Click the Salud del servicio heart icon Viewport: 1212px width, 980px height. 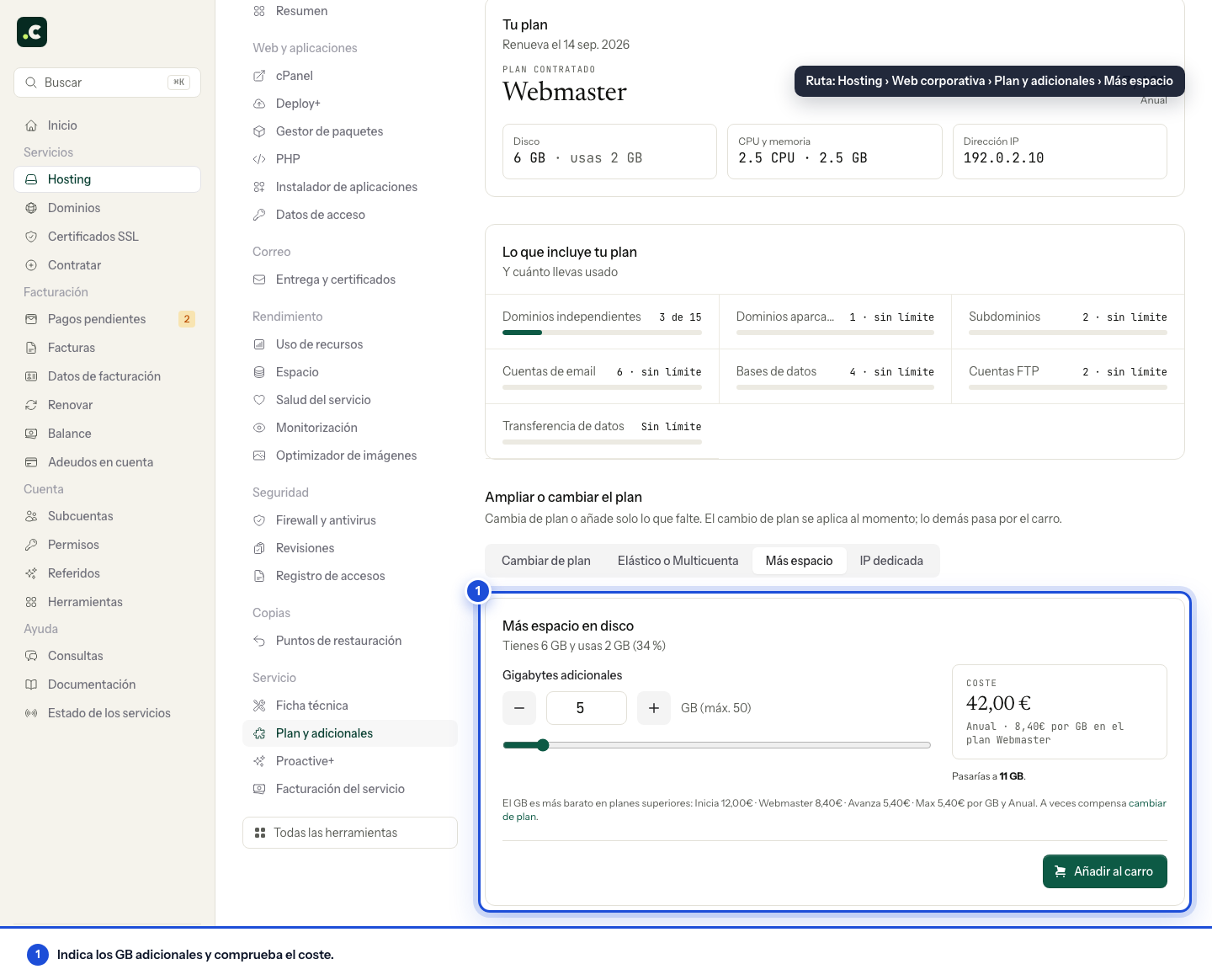pos(259,400)
